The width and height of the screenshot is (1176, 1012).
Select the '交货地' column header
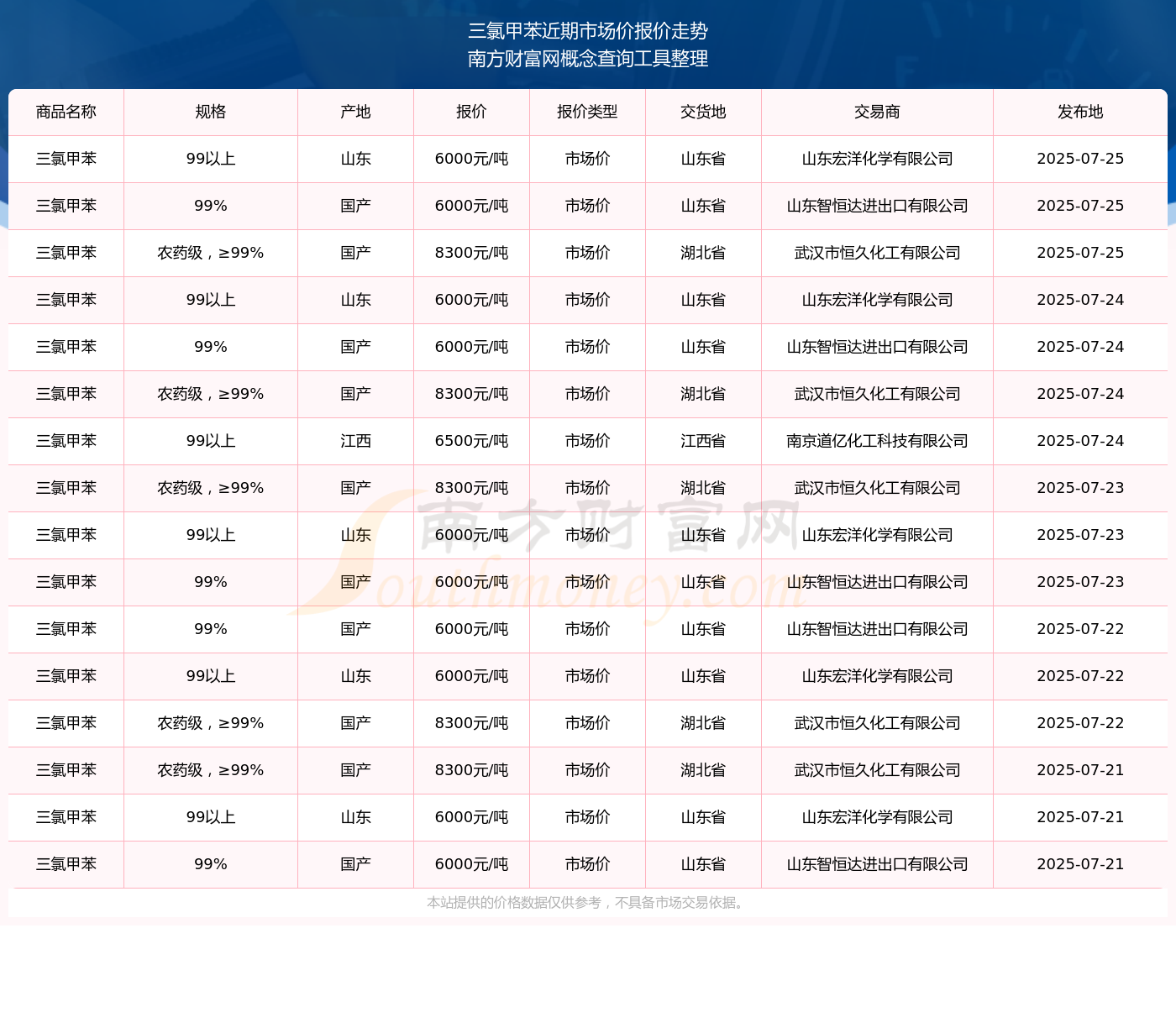[704, 112]
